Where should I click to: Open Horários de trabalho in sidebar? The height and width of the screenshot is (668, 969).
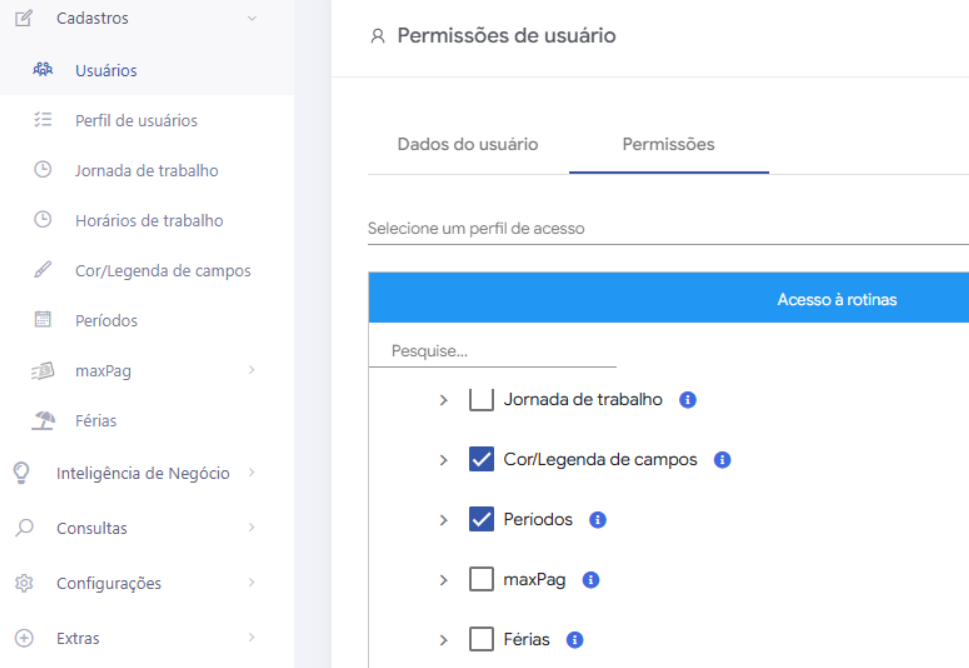click(149, 220)
